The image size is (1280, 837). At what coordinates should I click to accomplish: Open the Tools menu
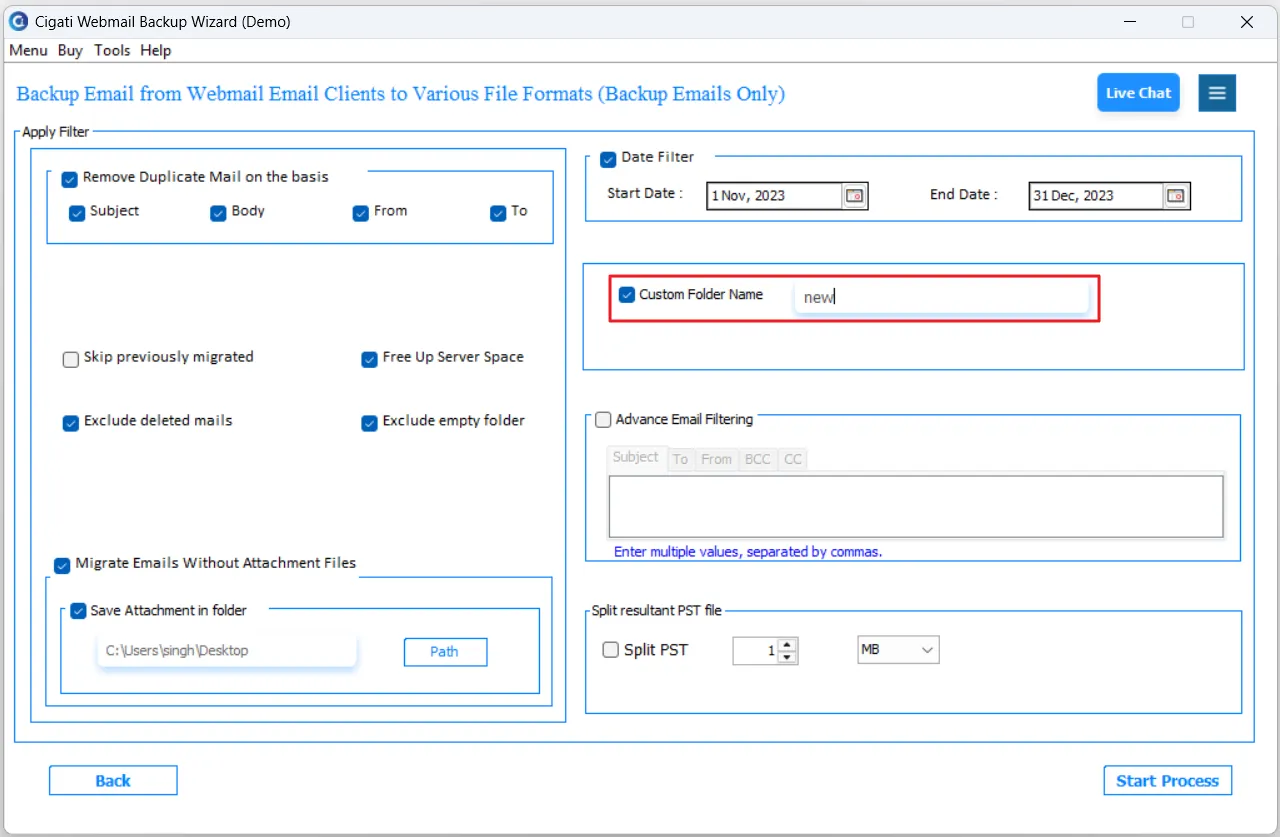[x=112, y=50]
